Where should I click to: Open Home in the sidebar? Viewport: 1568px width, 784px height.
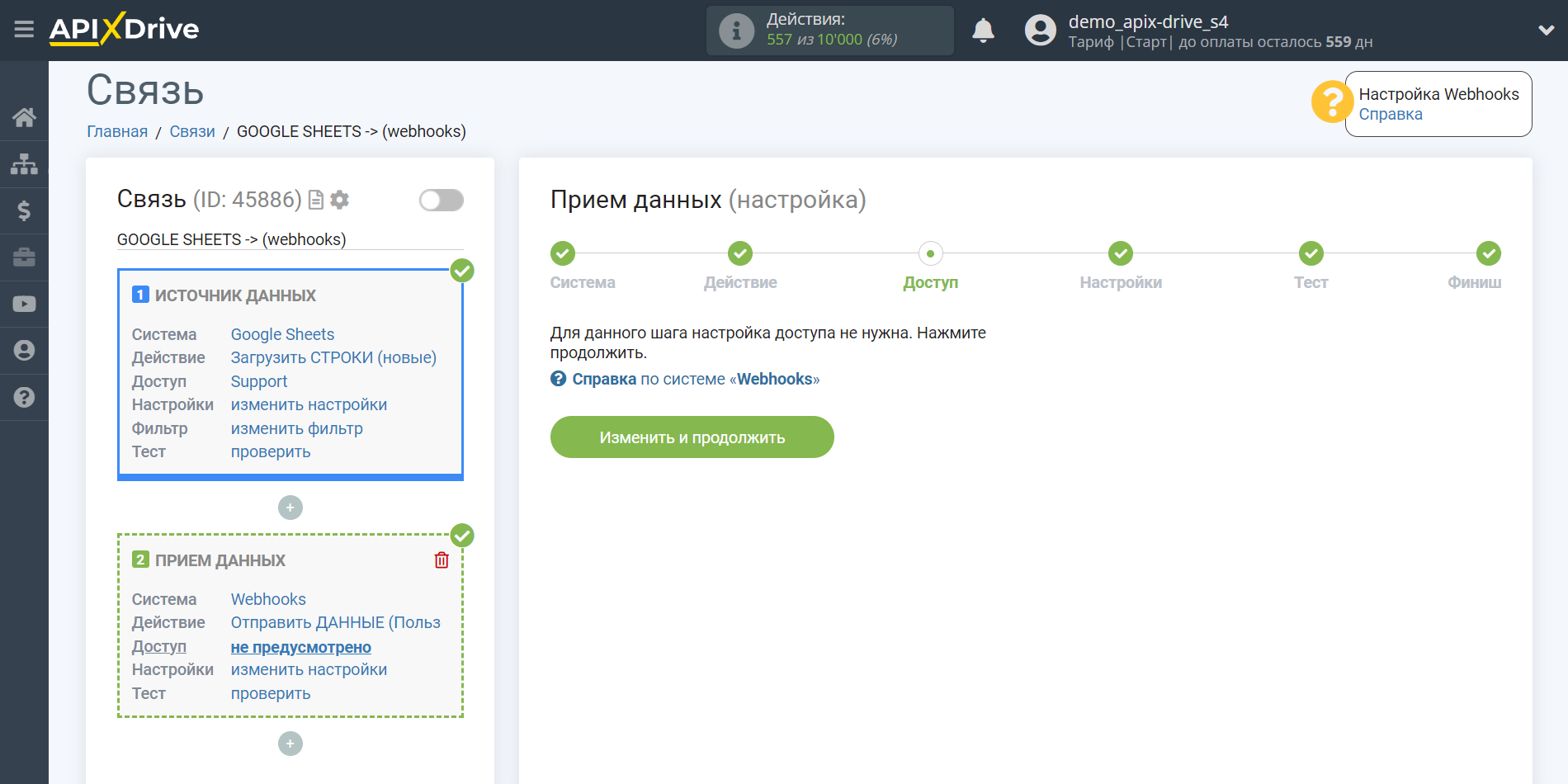click(x=24, y=117)
